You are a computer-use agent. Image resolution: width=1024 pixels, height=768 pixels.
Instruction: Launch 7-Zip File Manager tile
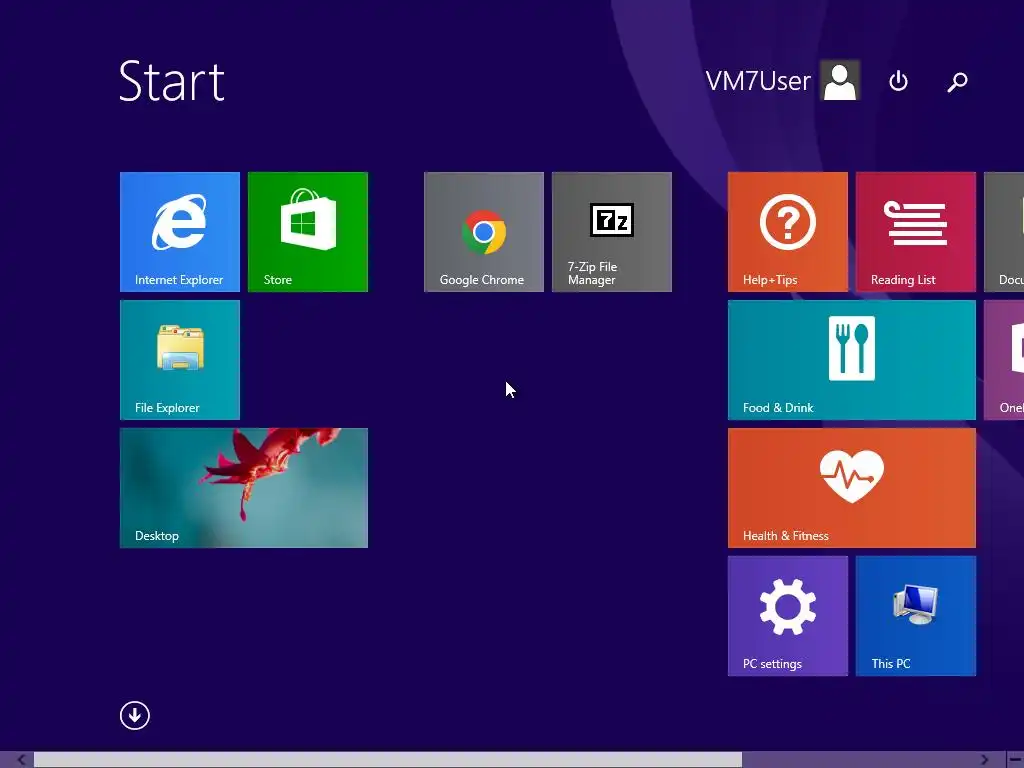[611, 232]
